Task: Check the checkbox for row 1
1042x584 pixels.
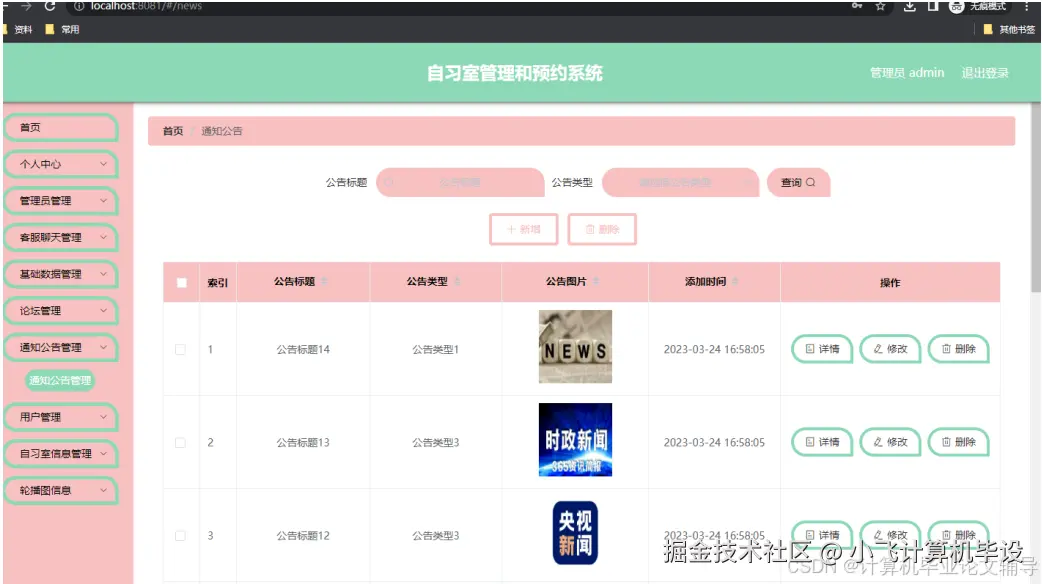Action: coord(181,349)
